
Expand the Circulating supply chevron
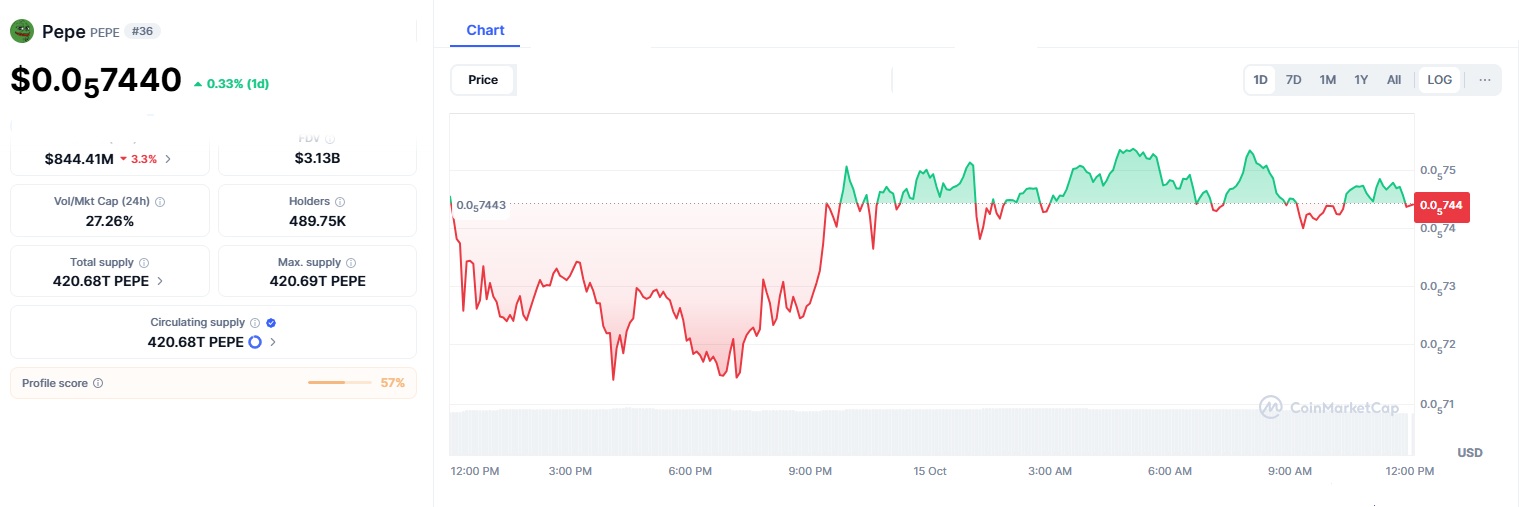click(273, 342)
